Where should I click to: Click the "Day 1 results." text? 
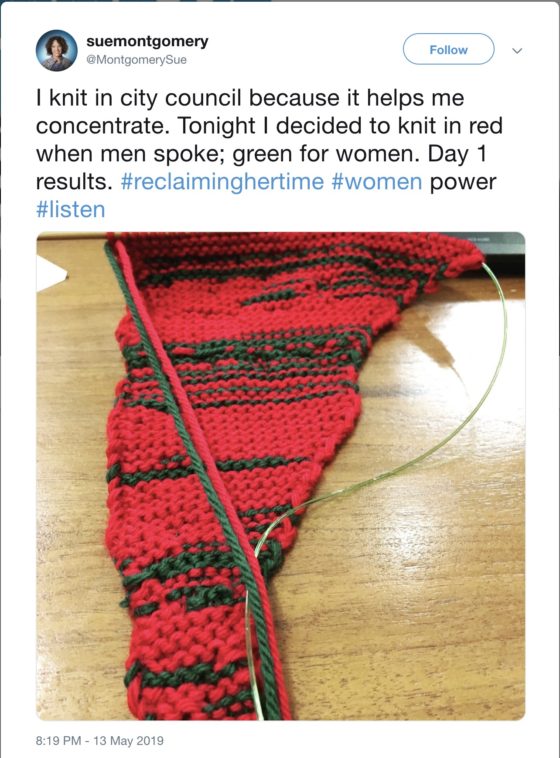261,168
